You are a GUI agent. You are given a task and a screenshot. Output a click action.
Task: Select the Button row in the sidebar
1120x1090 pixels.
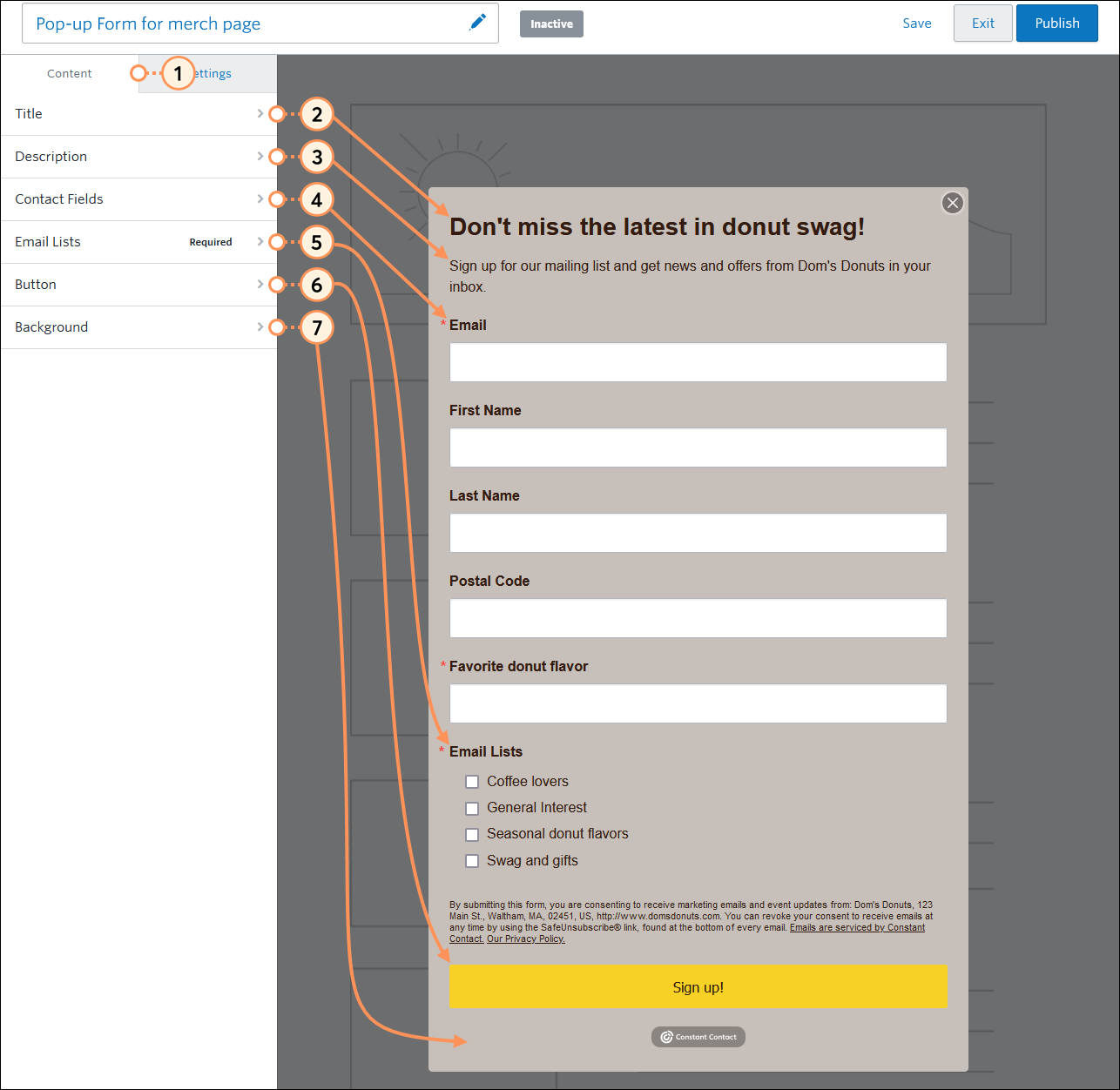coord(139,285)
